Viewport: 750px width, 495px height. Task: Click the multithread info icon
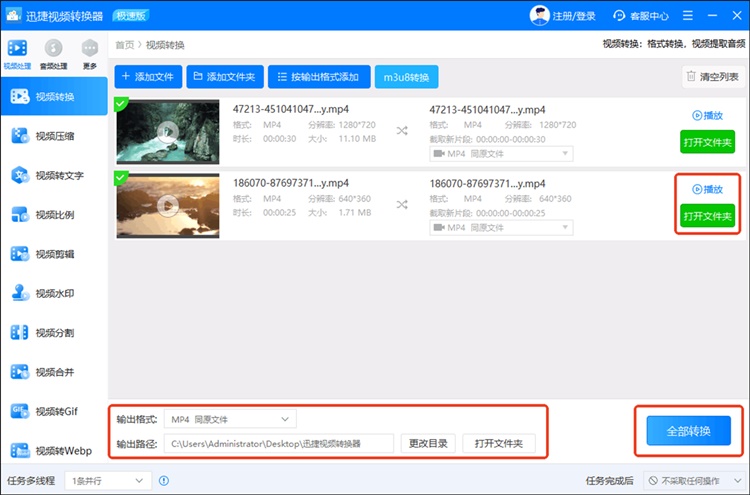[164, 481]
